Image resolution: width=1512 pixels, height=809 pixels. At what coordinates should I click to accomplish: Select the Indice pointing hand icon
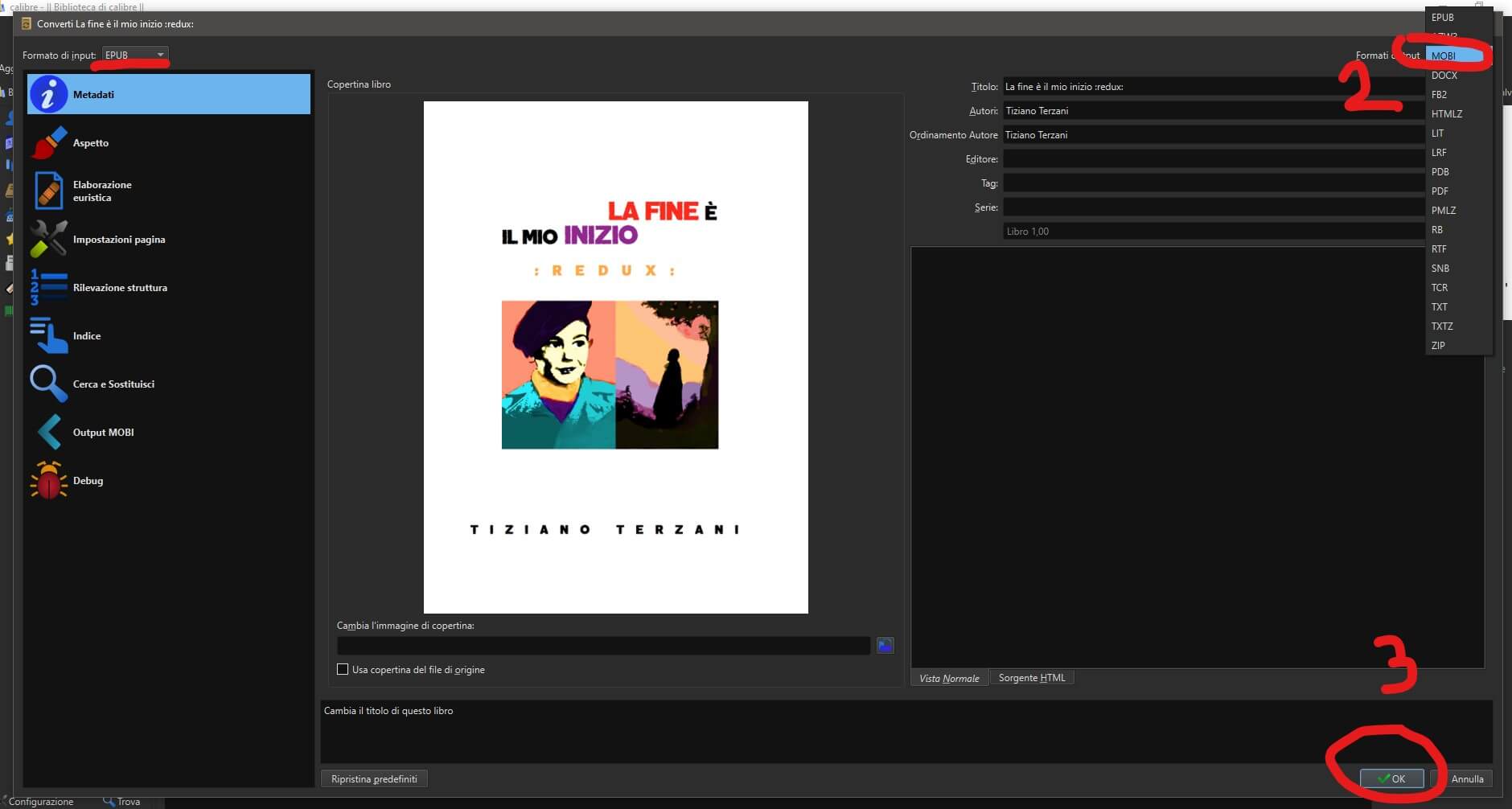[x=48, y=336]
